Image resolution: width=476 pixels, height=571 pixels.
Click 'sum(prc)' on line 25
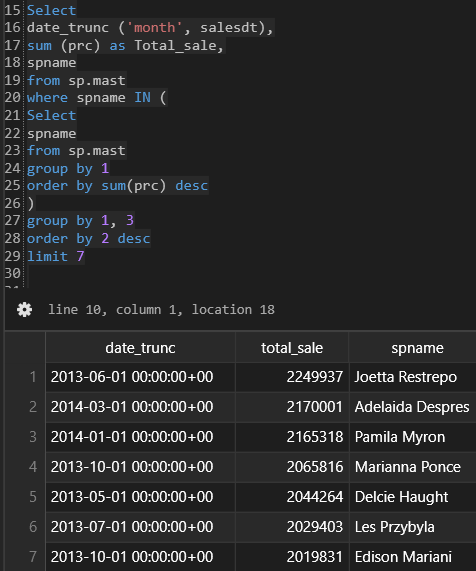pos(134,186)
